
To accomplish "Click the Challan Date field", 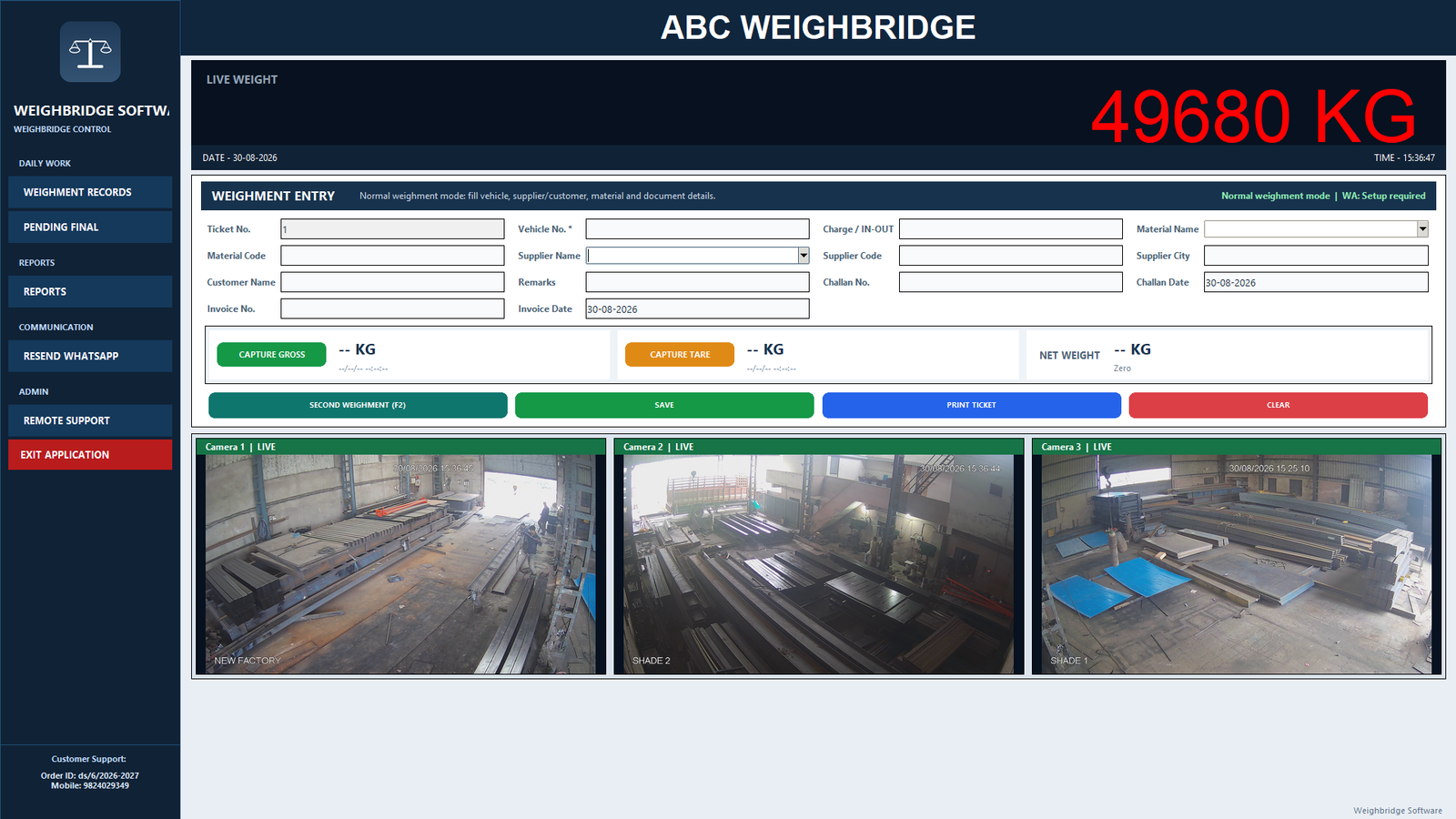I will coord(1316,282).
